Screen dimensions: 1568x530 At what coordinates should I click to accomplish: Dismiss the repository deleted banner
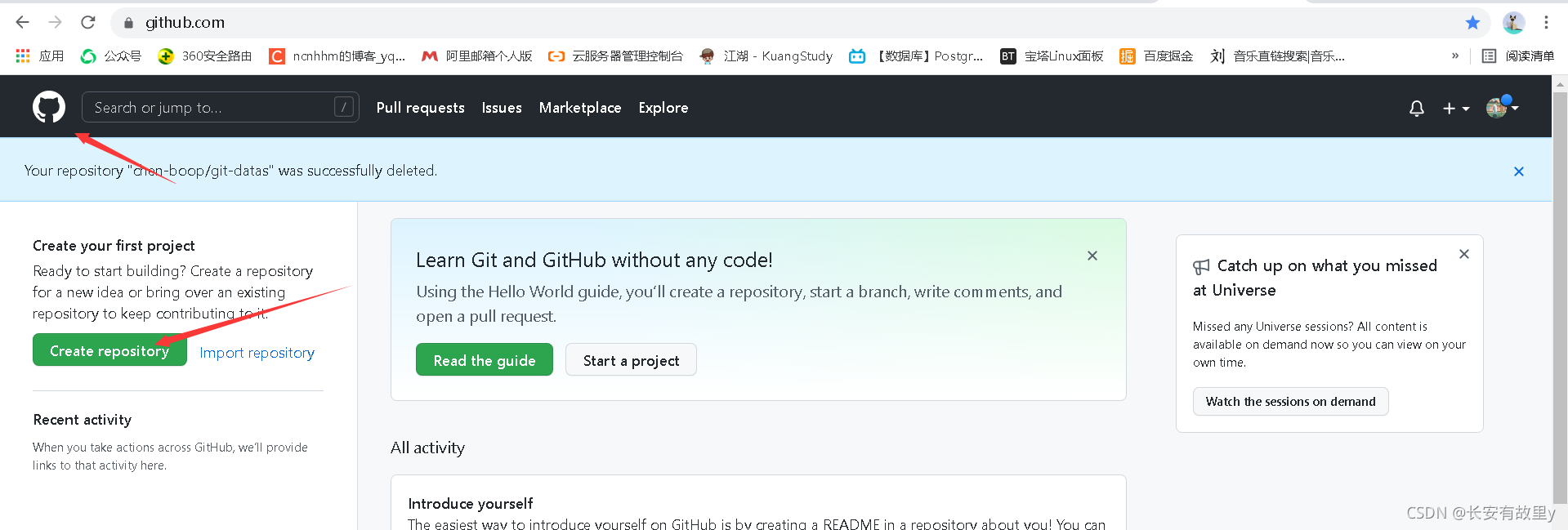pos(1519,171)
